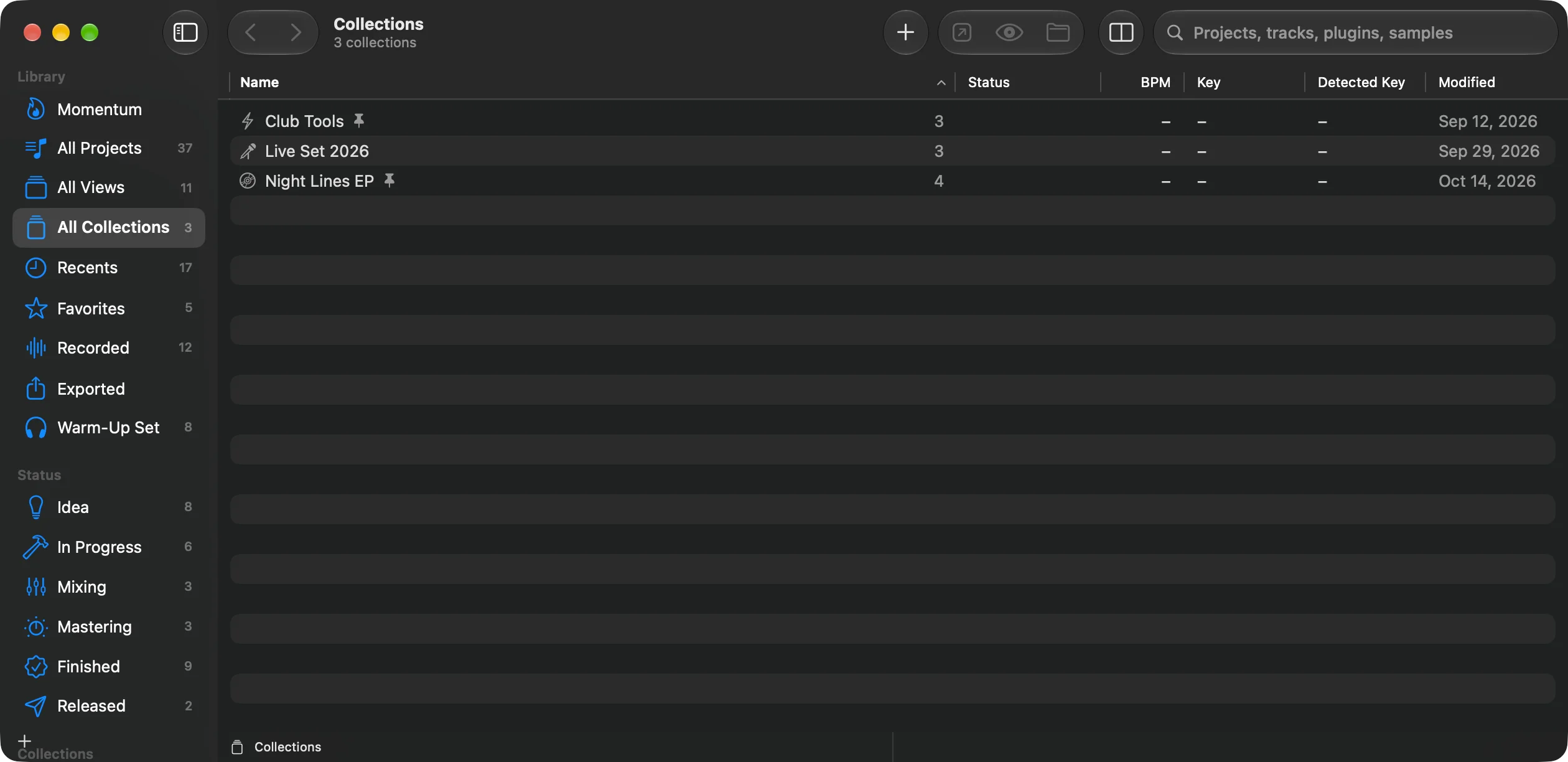Filter by In Progress status
The height and width of the screenshot is (762, 1568).
(109, 547)
